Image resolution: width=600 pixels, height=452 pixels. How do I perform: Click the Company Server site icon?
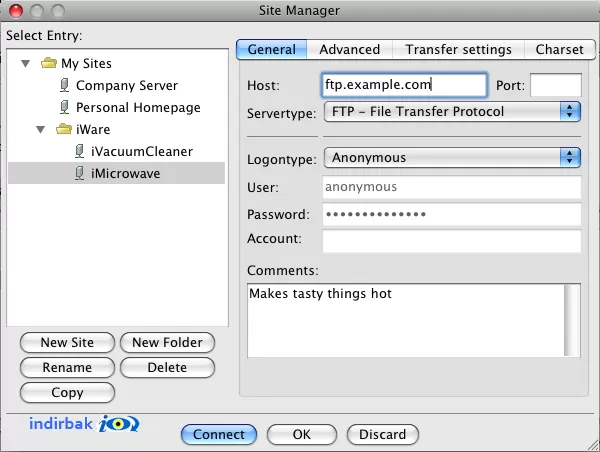coord(65,85)
